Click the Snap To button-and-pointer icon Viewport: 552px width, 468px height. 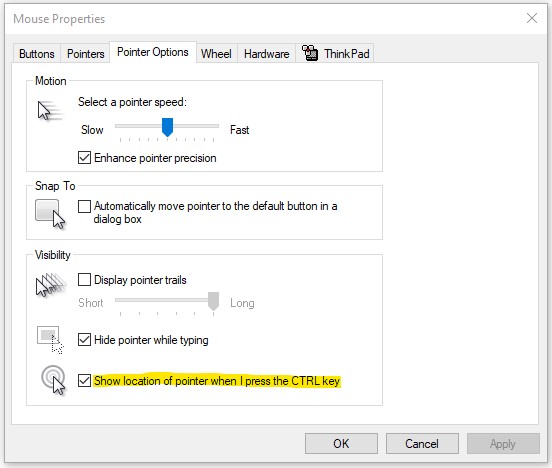[x=50, y=214]
